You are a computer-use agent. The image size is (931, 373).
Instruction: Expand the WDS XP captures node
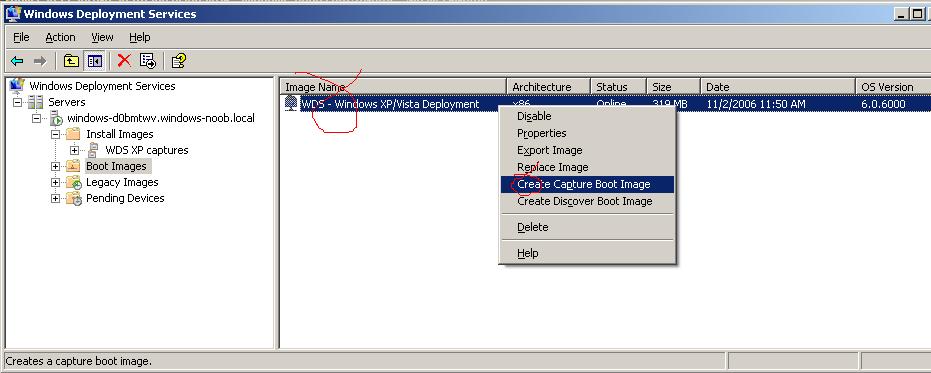pos(74,150)
